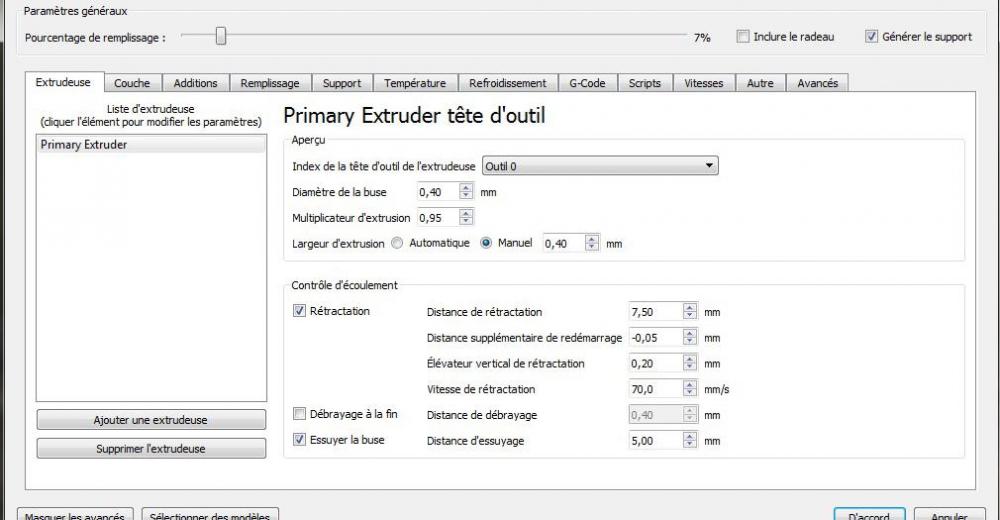Click the infill percentage slider handle
The width and height of the screenshot is (1000, 520).
tap(221, 36)
